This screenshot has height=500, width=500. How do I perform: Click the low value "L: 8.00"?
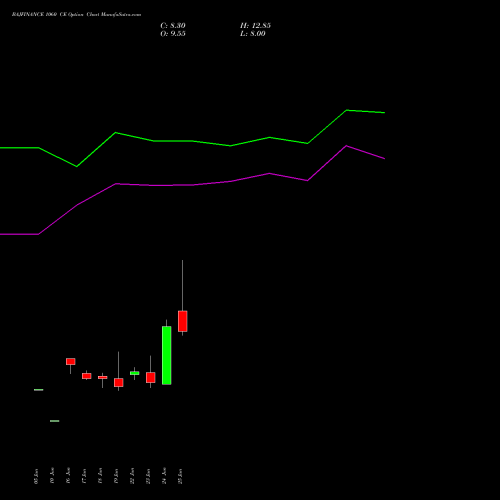point(253,34)
